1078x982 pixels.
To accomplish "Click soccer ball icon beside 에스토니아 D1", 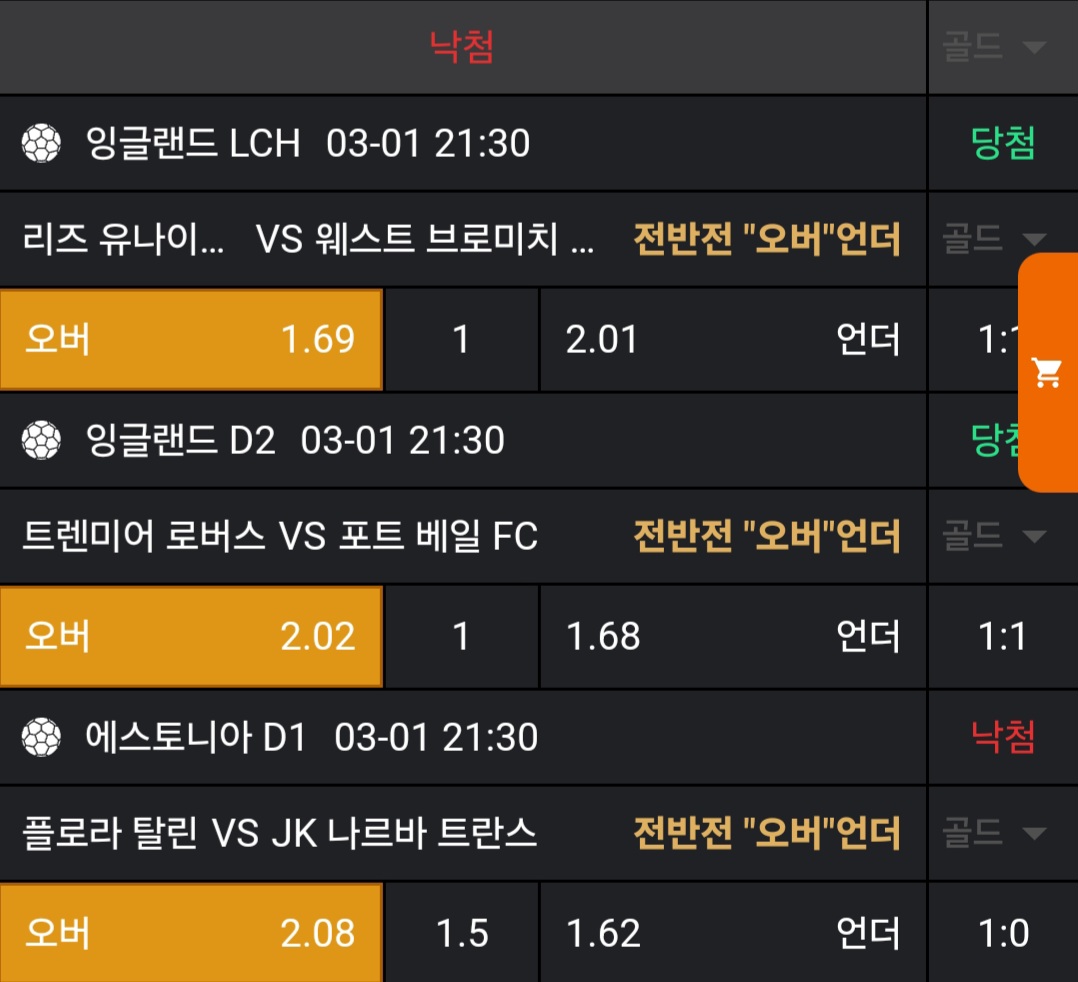I will click(41, 737).
